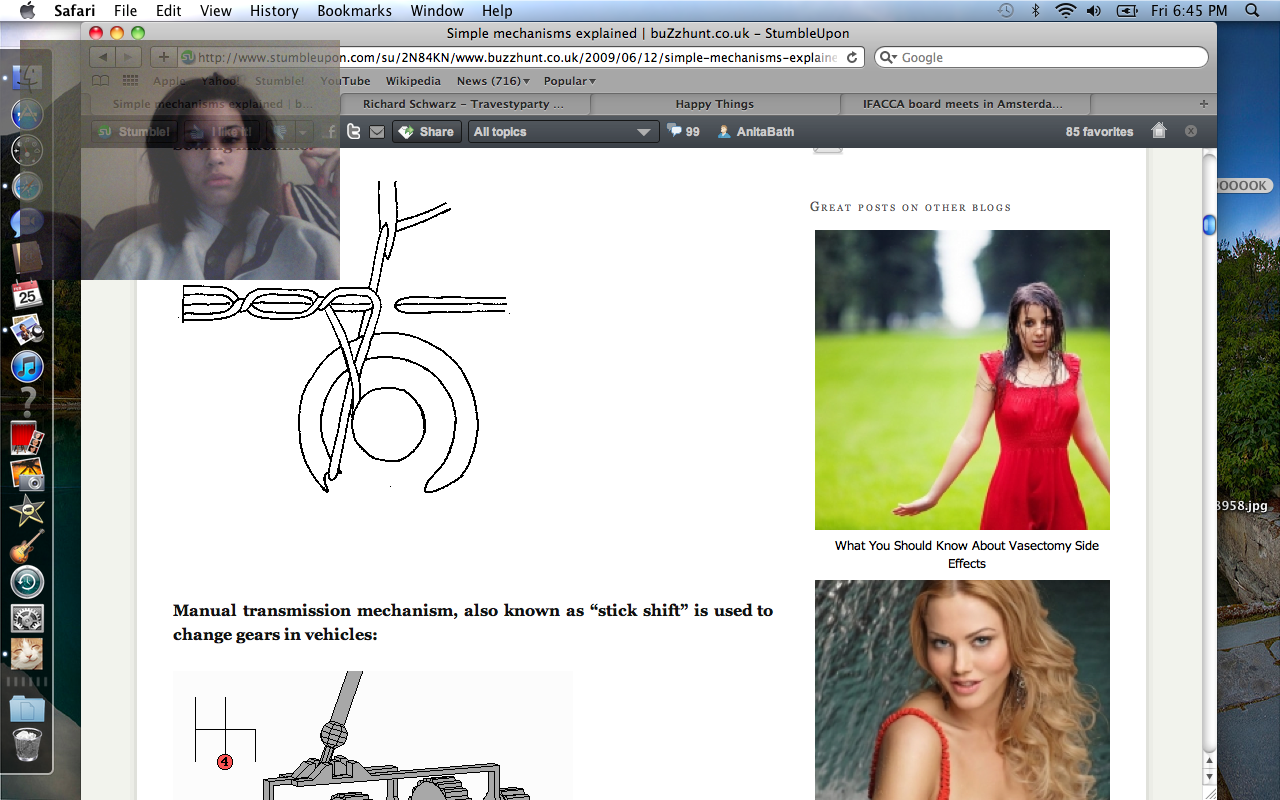Open the 99 comments speech bubble

tap(683, 131)
